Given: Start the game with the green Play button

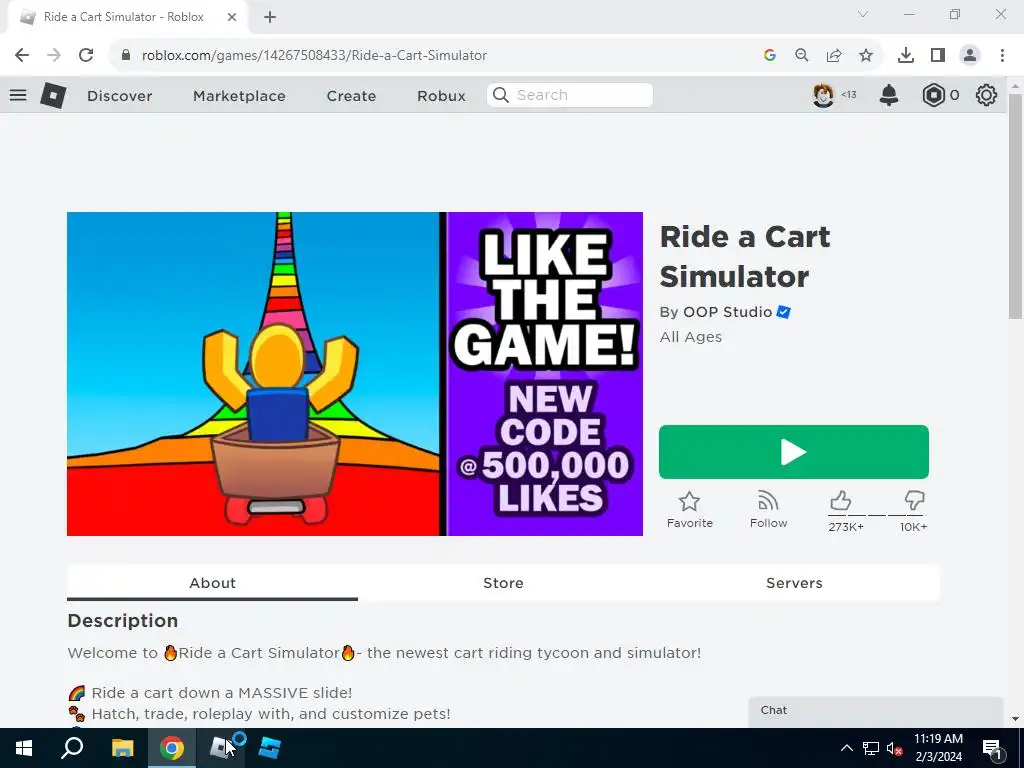Looking at the screenshot, I should [793, 452].
